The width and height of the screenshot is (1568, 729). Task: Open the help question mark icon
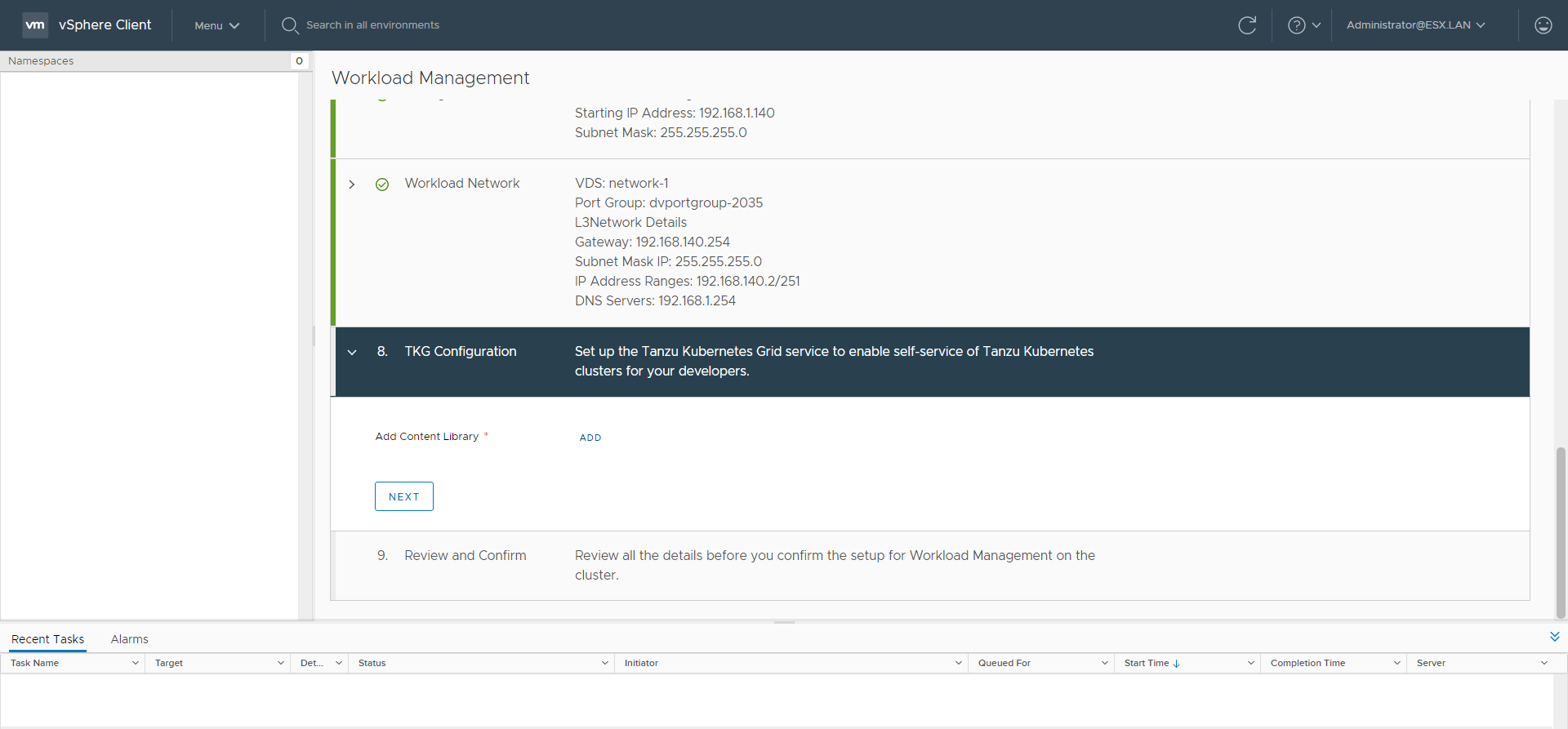[x=1296, y=25]
